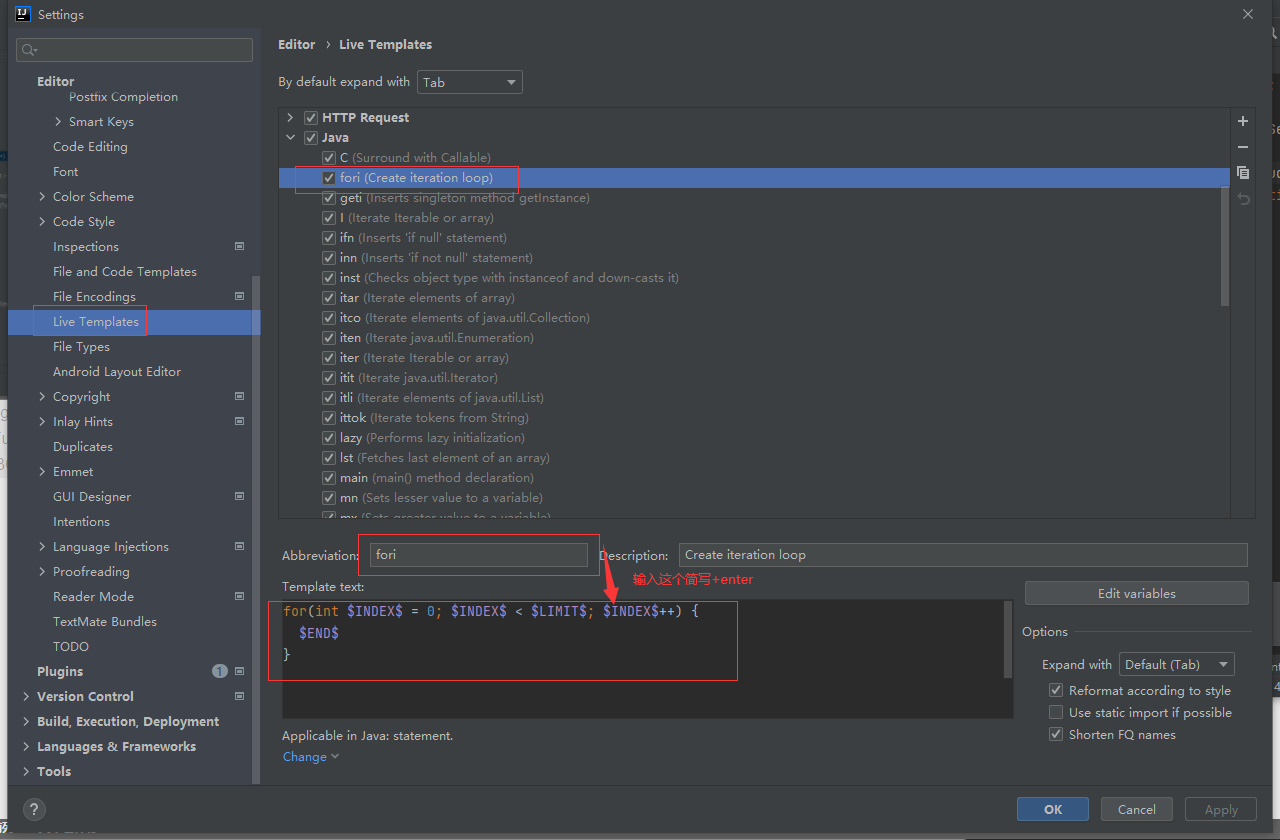
Task: Collapse the Java template group
Action: click(291, 137)
